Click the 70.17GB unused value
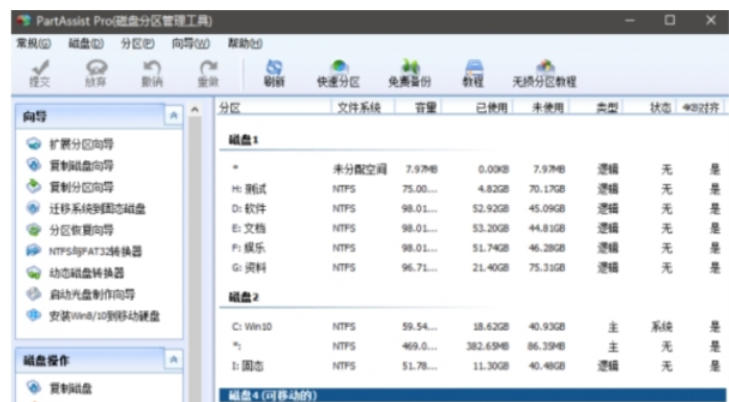This screenshot has height=402, width=729. click(x=547, y=189)
